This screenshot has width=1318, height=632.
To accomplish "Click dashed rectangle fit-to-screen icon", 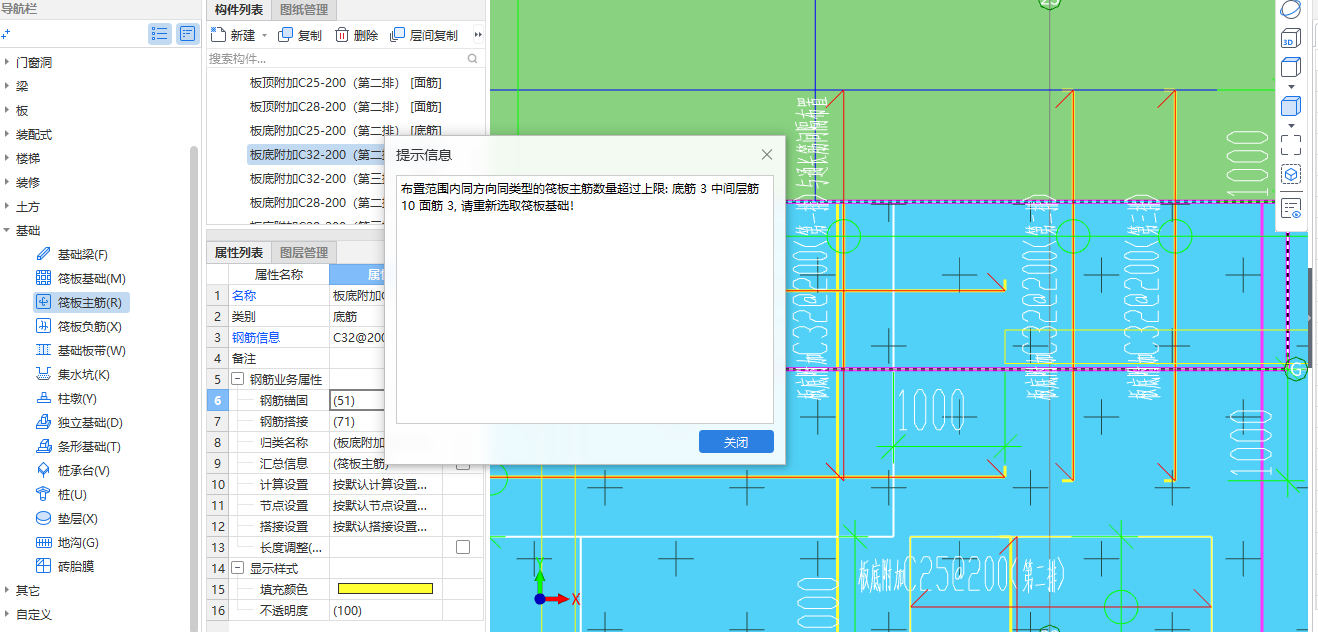I will tap(1291, 145).
